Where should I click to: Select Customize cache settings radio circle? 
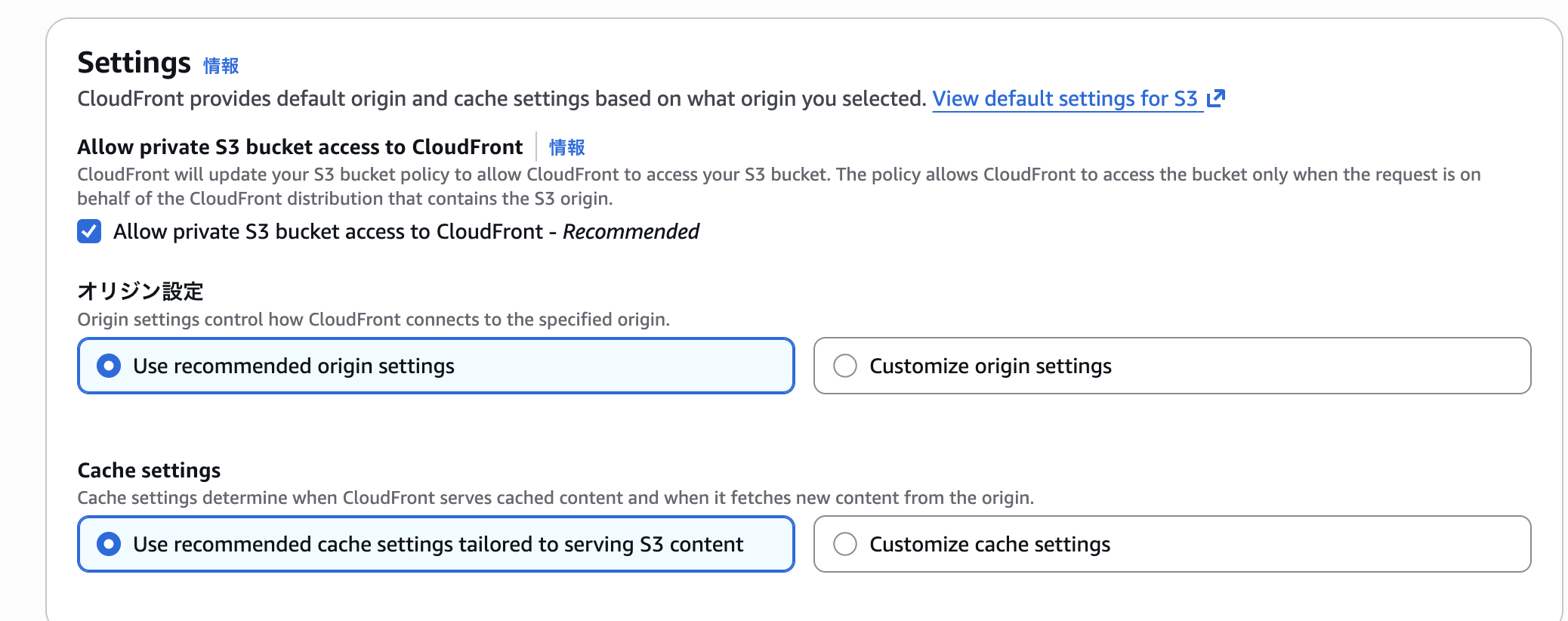[x=844, y=544]
